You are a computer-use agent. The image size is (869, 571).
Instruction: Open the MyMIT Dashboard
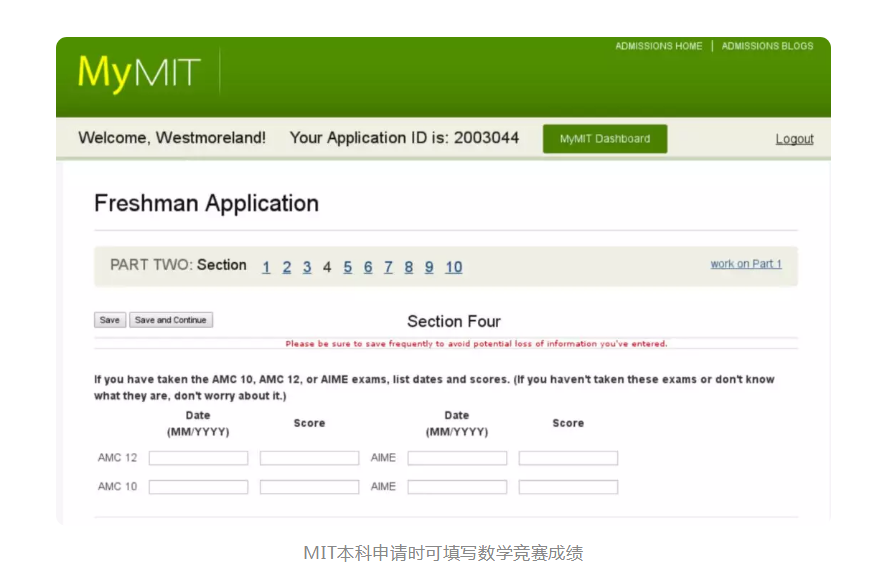[x=604, y=139]
